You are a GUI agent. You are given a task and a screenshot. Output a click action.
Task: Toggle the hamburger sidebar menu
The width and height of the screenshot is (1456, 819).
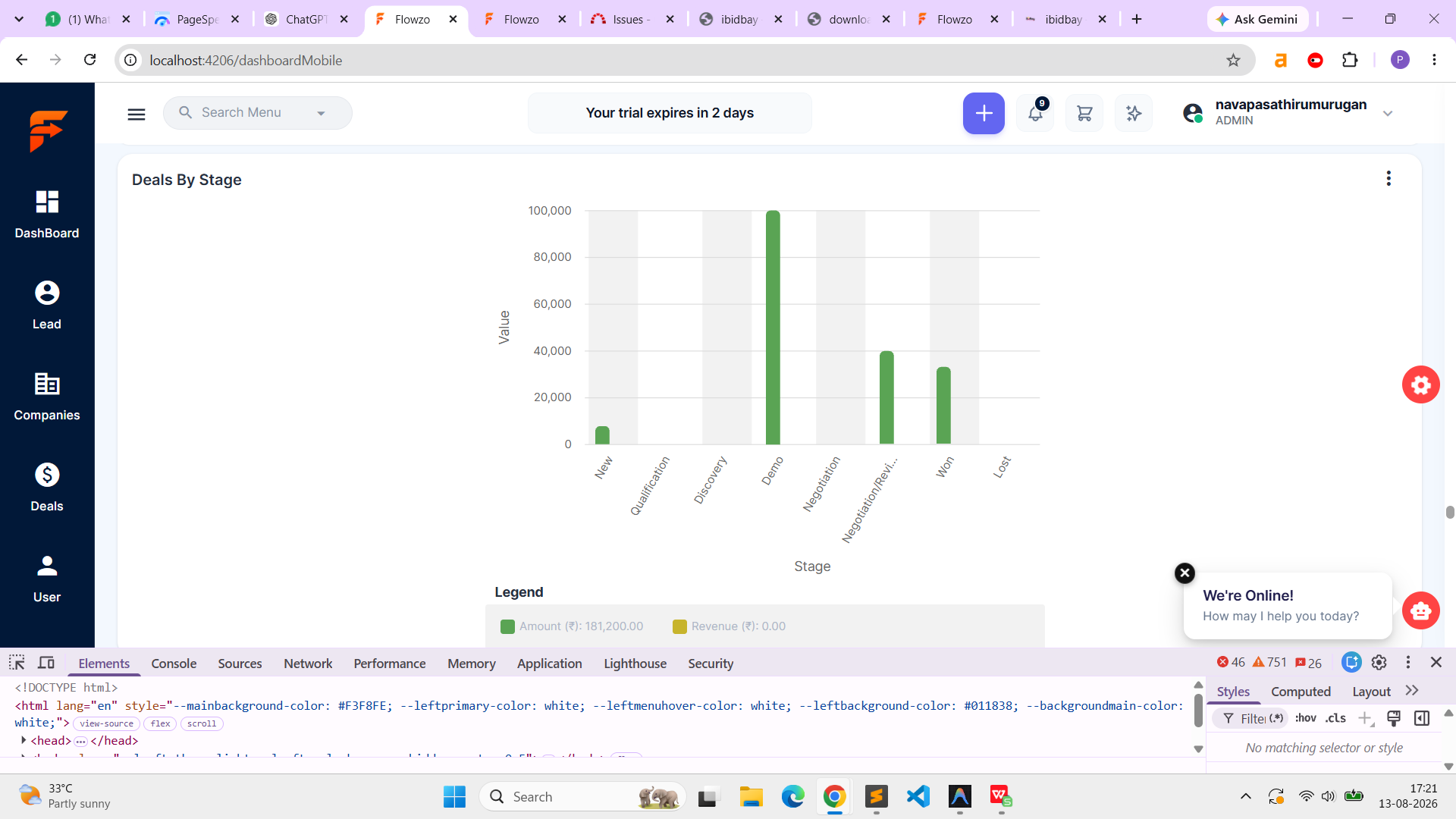tap(136, 114)
